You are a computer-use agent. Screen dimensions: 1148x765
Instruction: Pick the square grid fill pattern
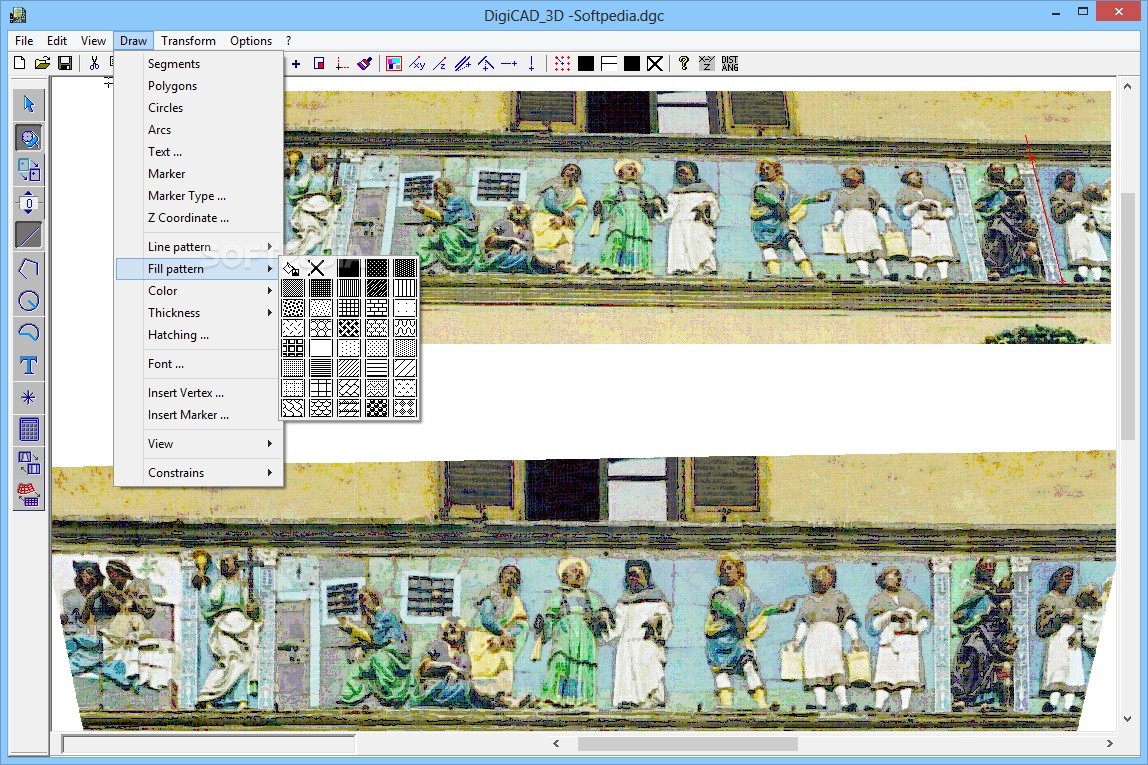(x=348, y=307)
